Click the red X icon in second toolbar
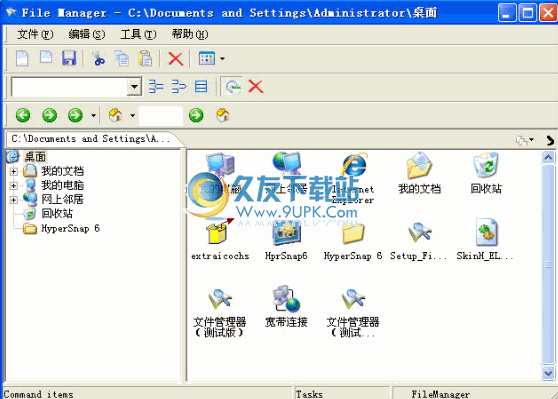Viewport: 558px width, 399px height. coord(256,86)
